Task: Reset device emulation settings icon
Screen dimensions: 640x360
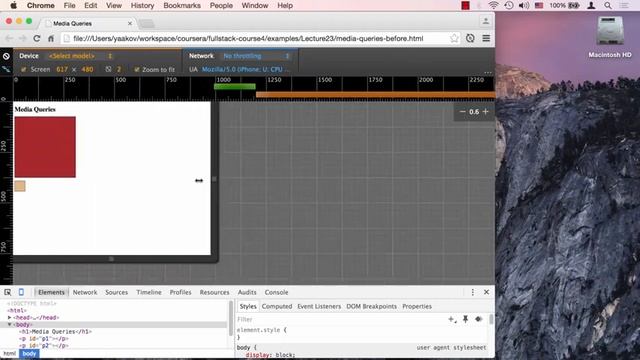Action: [x=6, y=56]
